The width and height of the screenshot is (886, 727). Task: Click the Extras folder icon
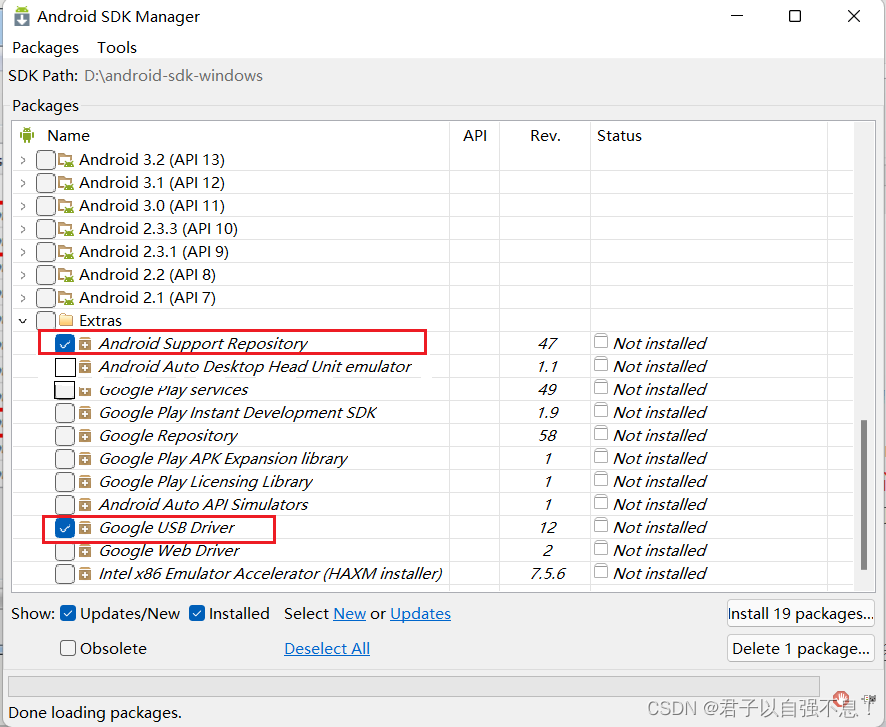pyautogui.click(x=66, y=321)
